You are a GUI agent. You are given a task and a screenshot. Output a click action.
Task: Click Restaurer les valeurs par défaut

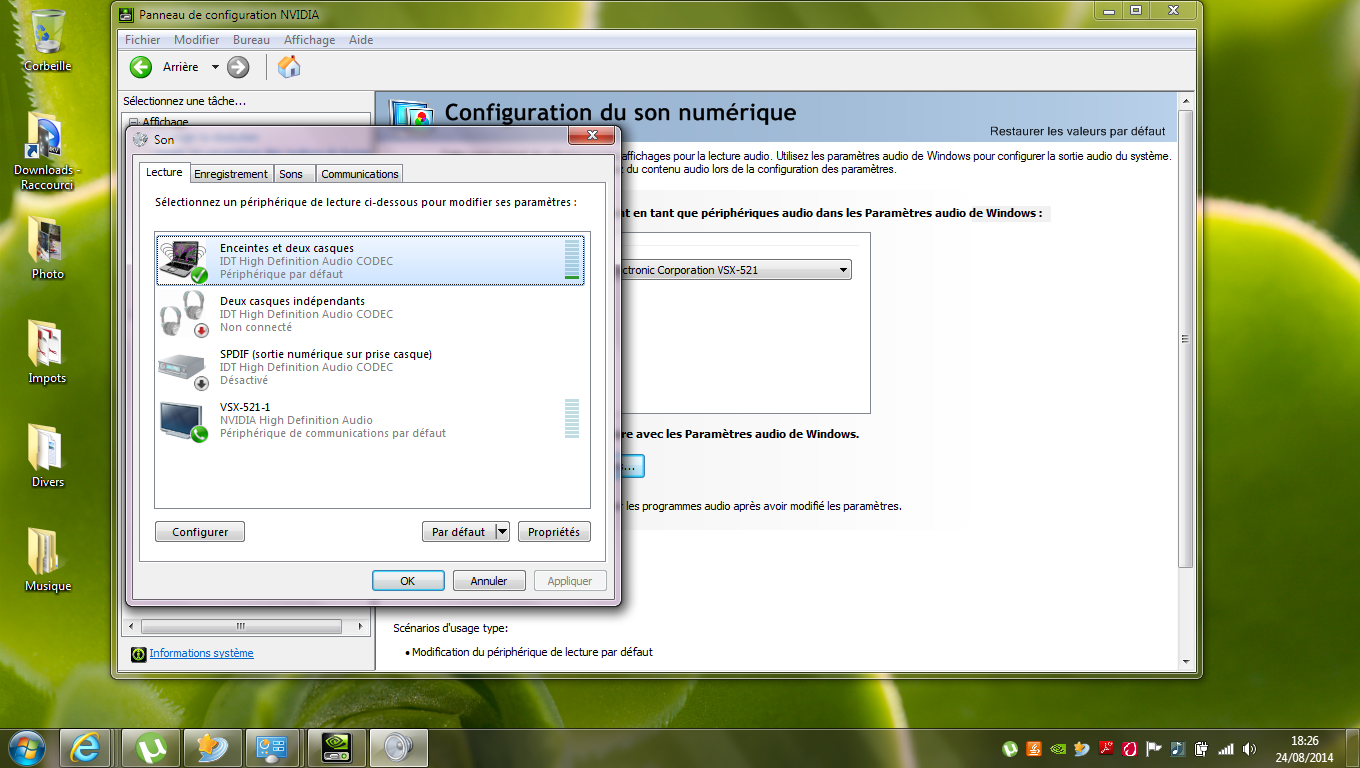[x=1077, y=131]
